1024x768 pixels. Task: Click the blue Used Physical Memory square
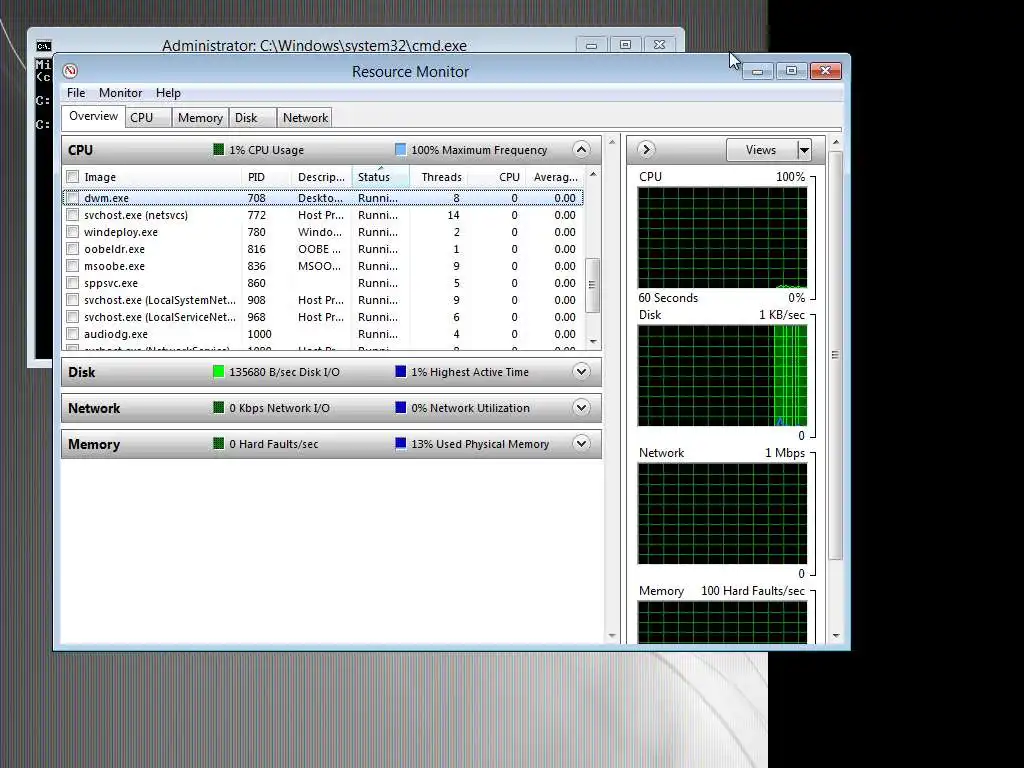(x=400, y=443)
